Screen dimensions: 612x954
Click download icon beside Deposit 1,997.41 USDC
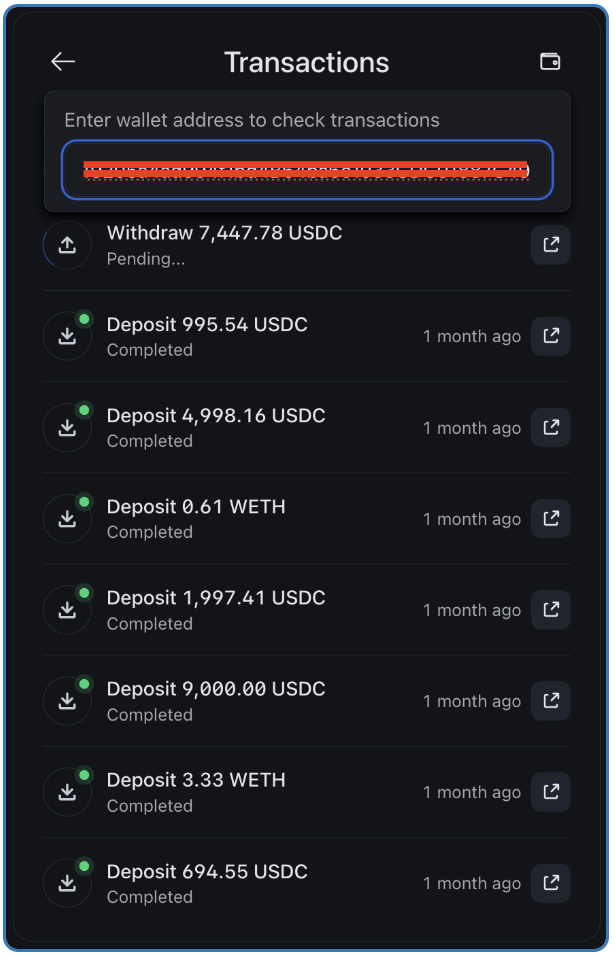67,610
